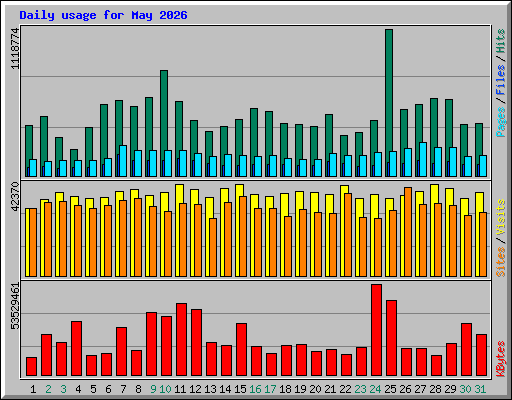512x400 pixels.
Task: Click day 26 on the x-axis
Action: click(x=405, y=389)
